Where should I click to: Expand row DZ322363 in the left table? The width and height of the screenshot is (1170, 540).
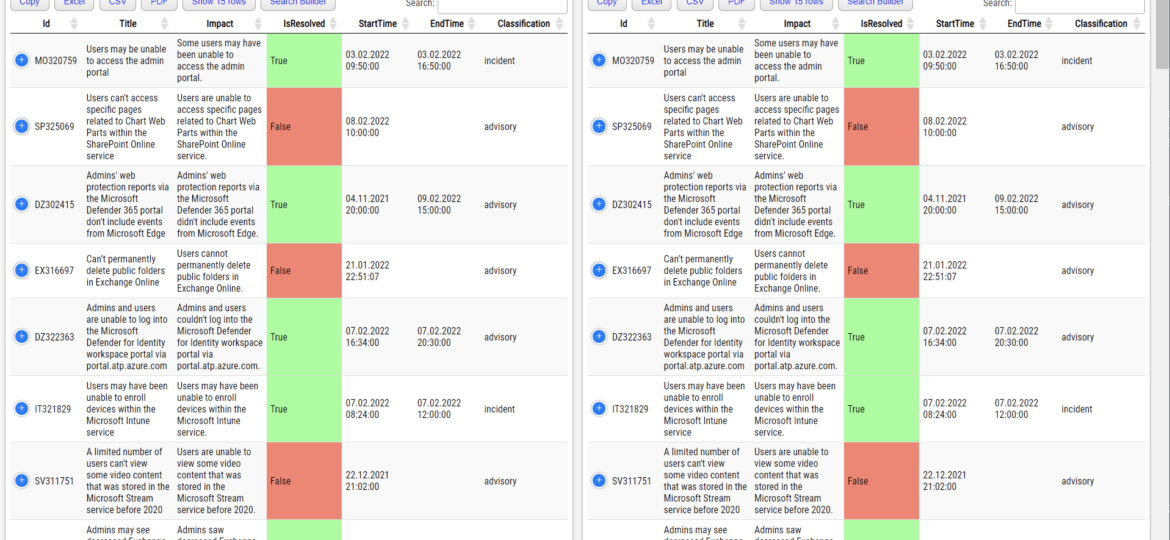click(x=22, y=337)
